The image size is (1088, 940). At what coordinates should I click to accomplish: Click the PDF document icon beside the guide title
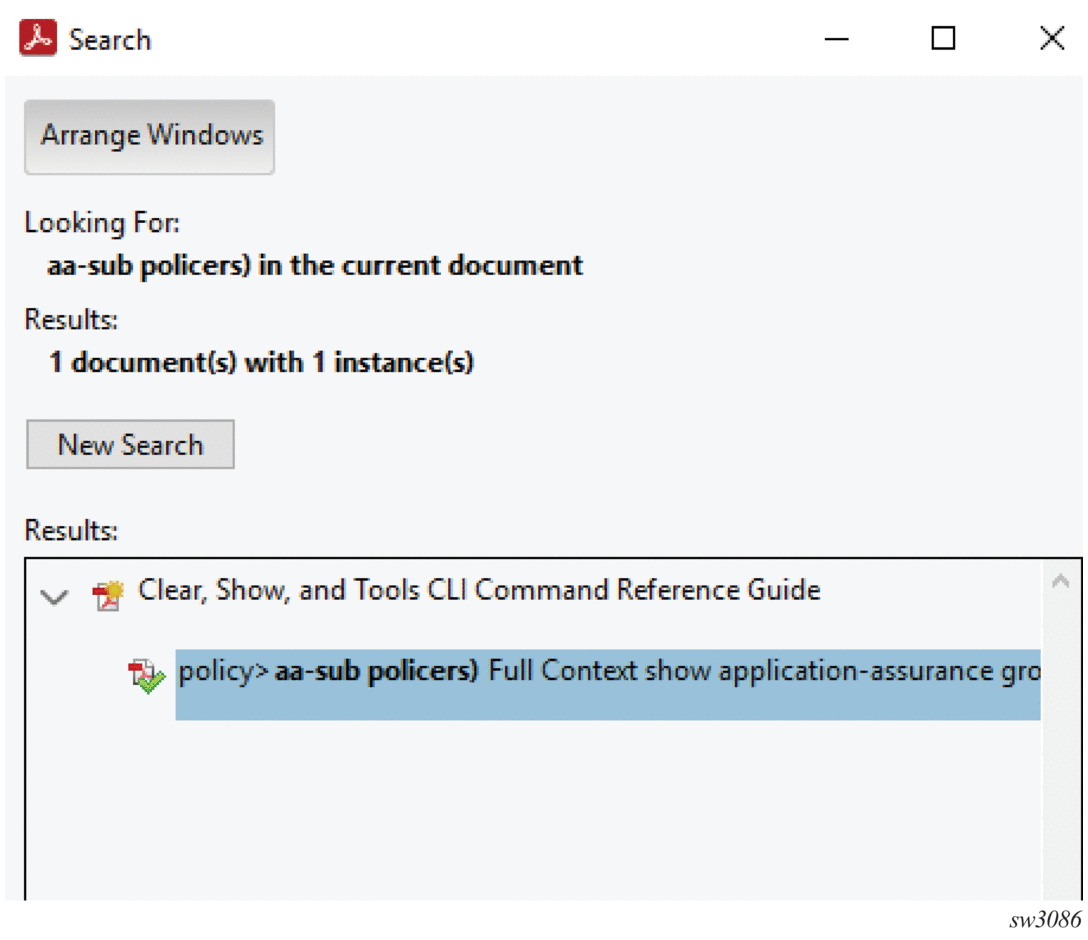(x=107, y=595)
